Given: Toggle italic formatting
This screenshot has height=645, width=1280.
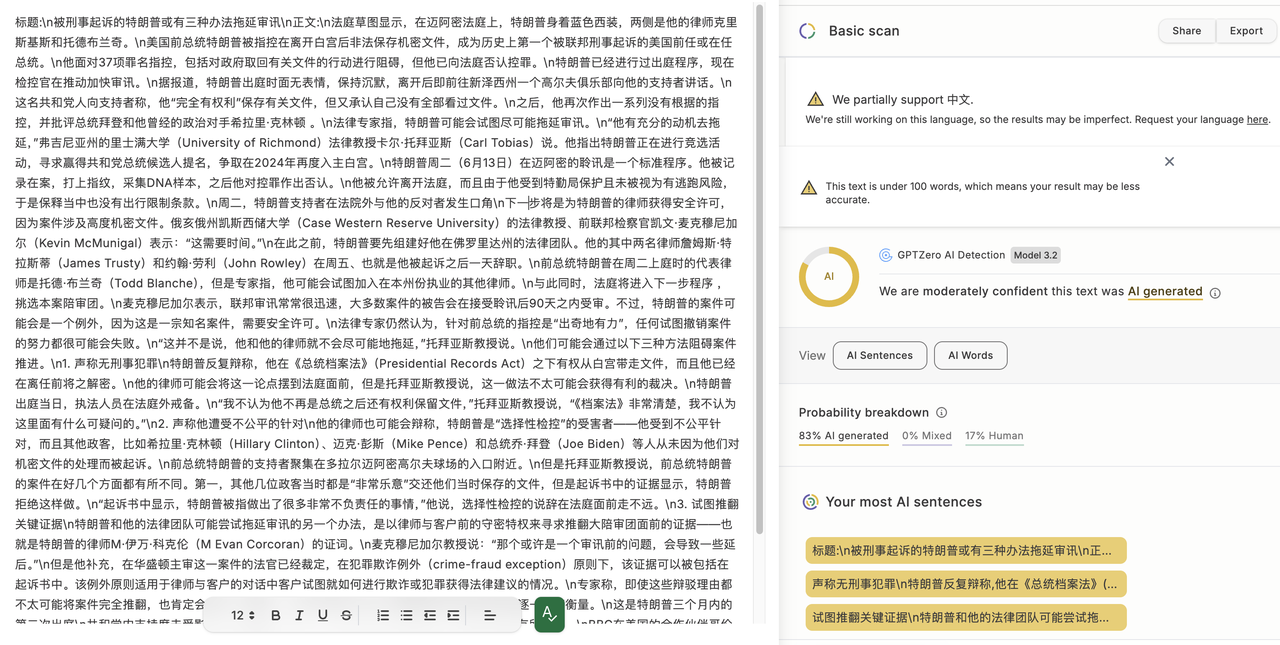Looking at the screenshot, I should (299, 615).
